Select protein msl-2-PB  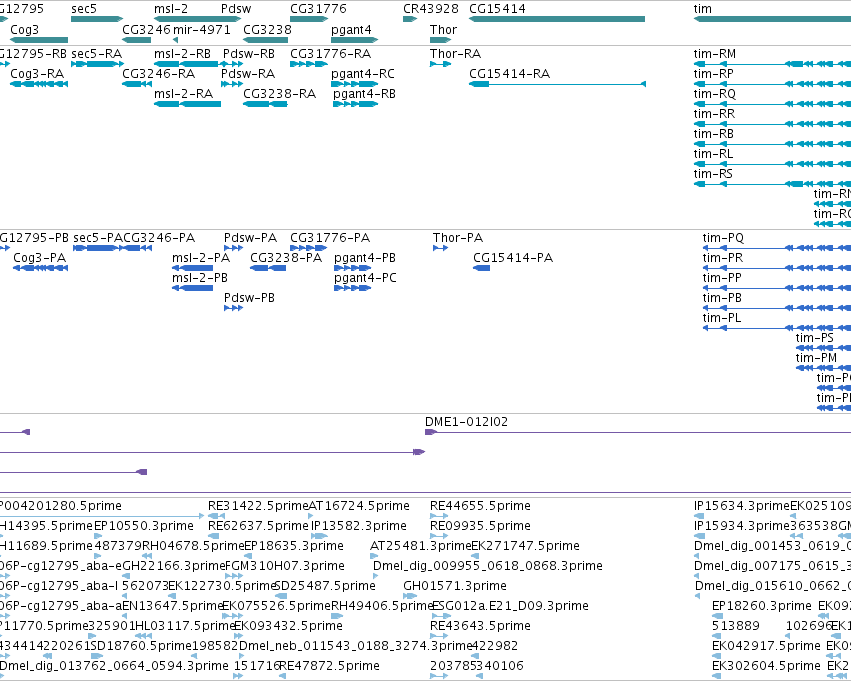click(x=193, y=288)
